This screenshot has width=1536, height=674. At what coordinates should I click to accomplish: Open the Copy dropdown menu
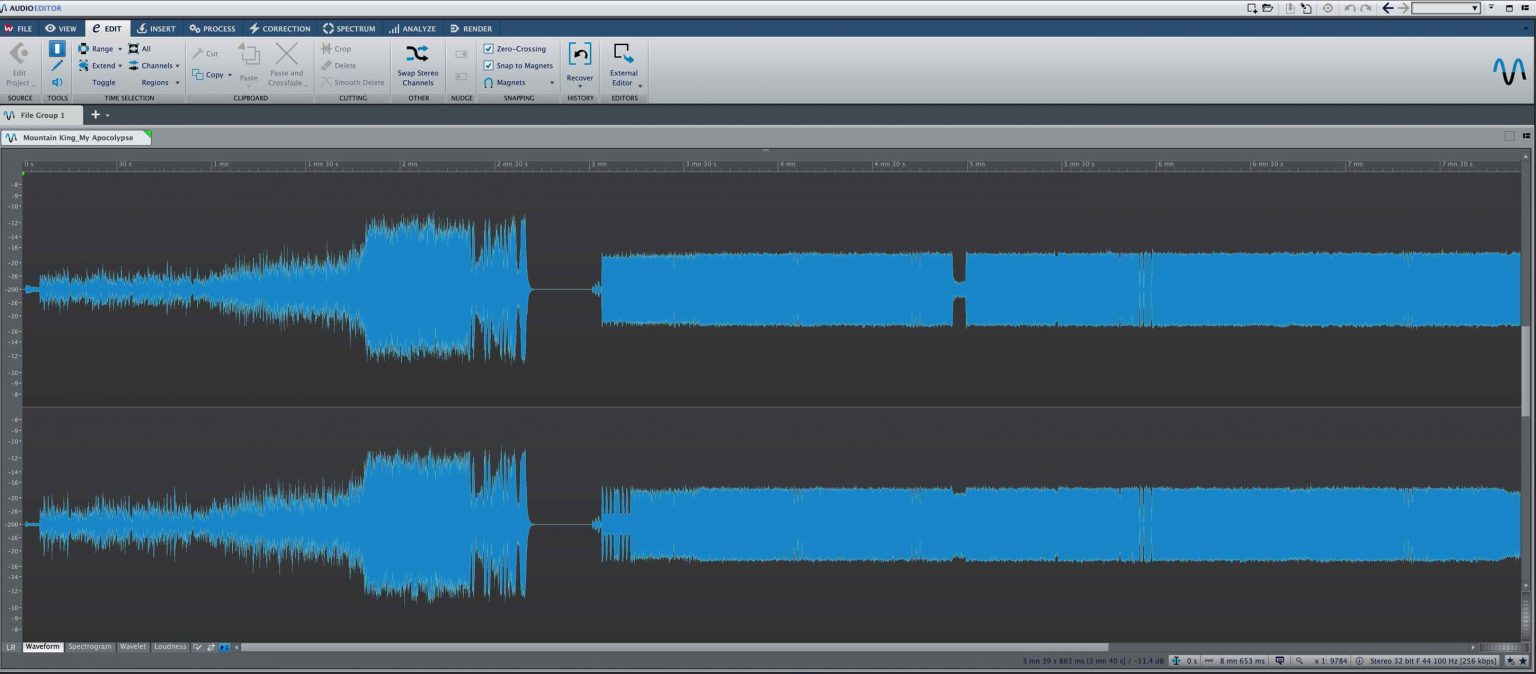click(229, 74)
